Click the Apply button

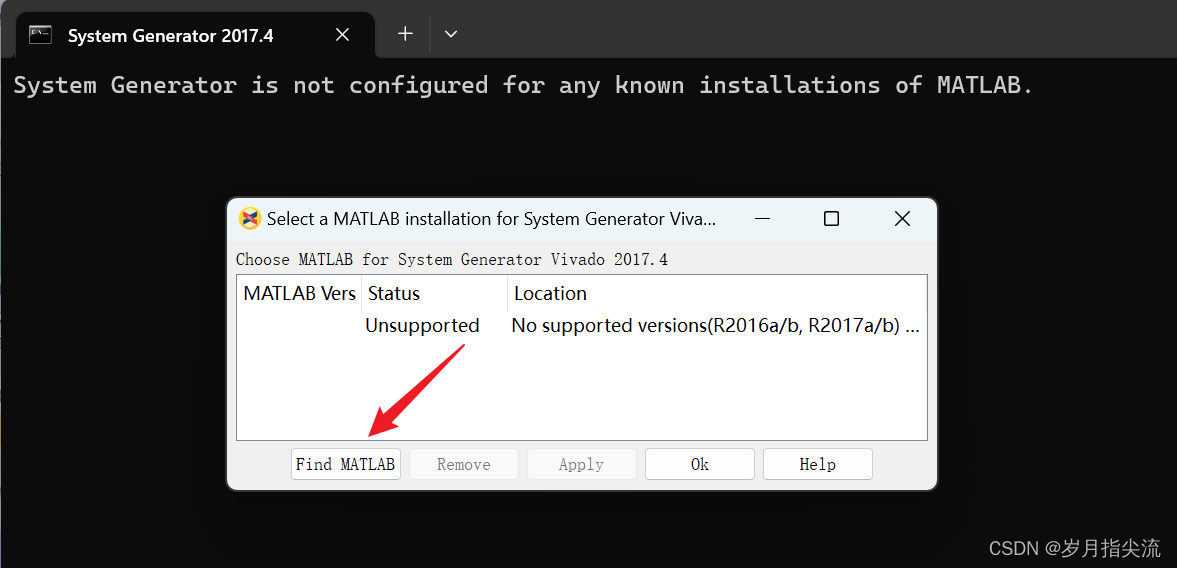click(x=581, y=464)
